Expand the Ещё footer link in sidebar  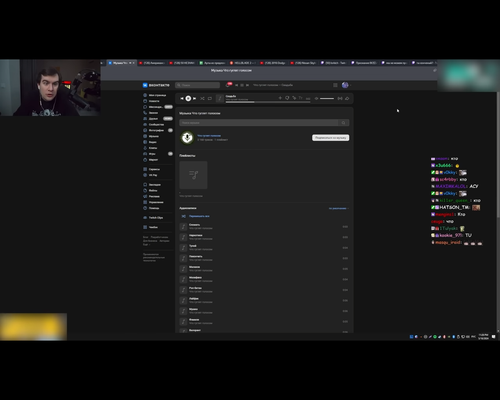146,244
